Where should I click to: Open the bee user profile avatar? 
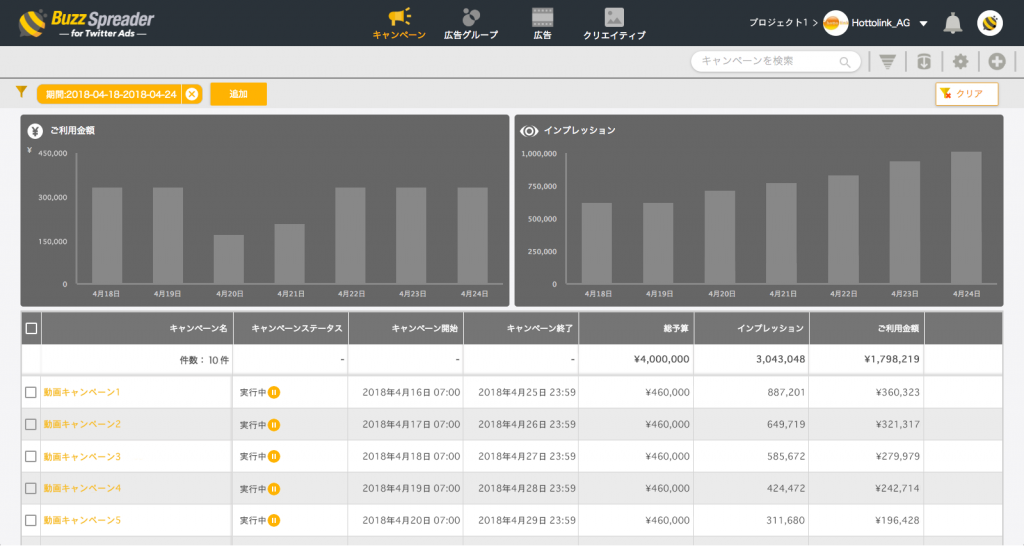990,23
